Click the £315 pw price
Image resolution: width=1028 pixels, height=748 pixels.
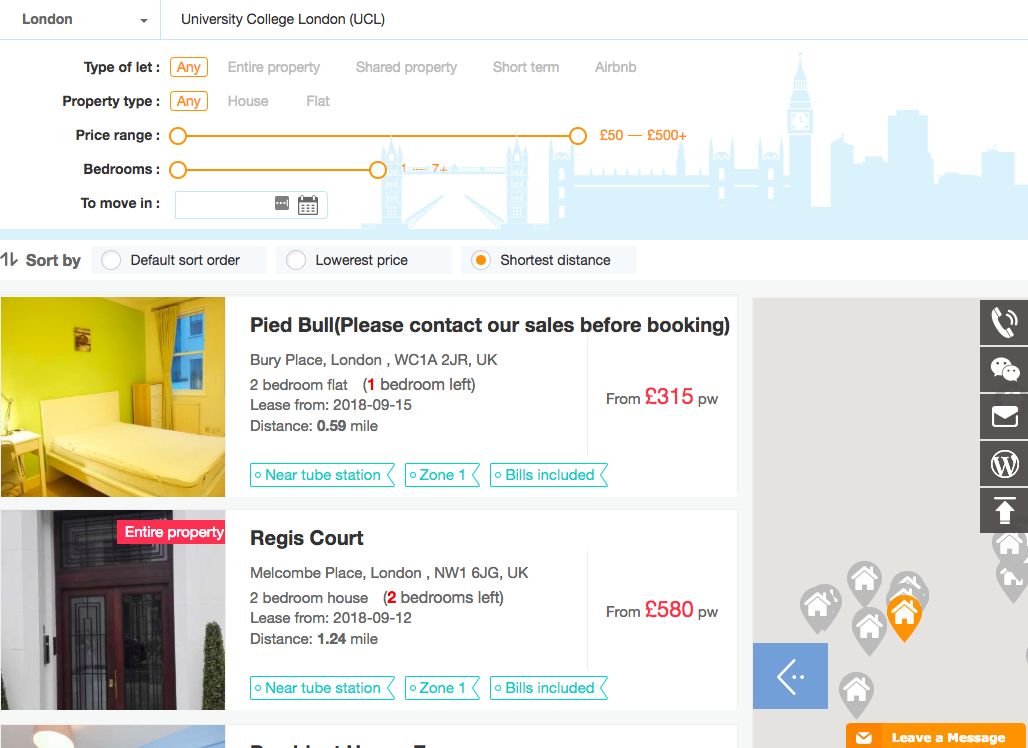662,397
